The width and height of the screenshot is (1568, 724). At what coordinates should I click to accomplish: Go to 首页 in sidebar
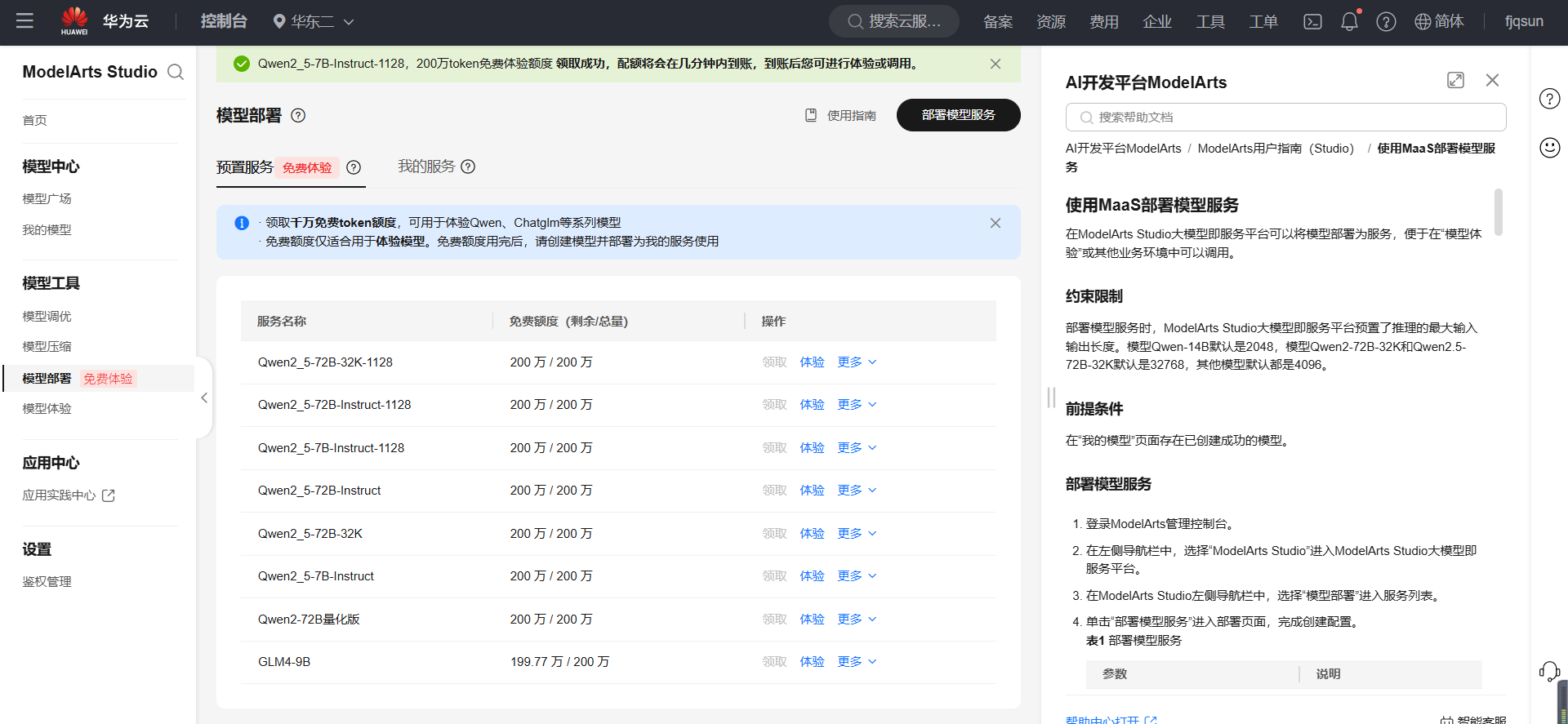click(35, 120)
